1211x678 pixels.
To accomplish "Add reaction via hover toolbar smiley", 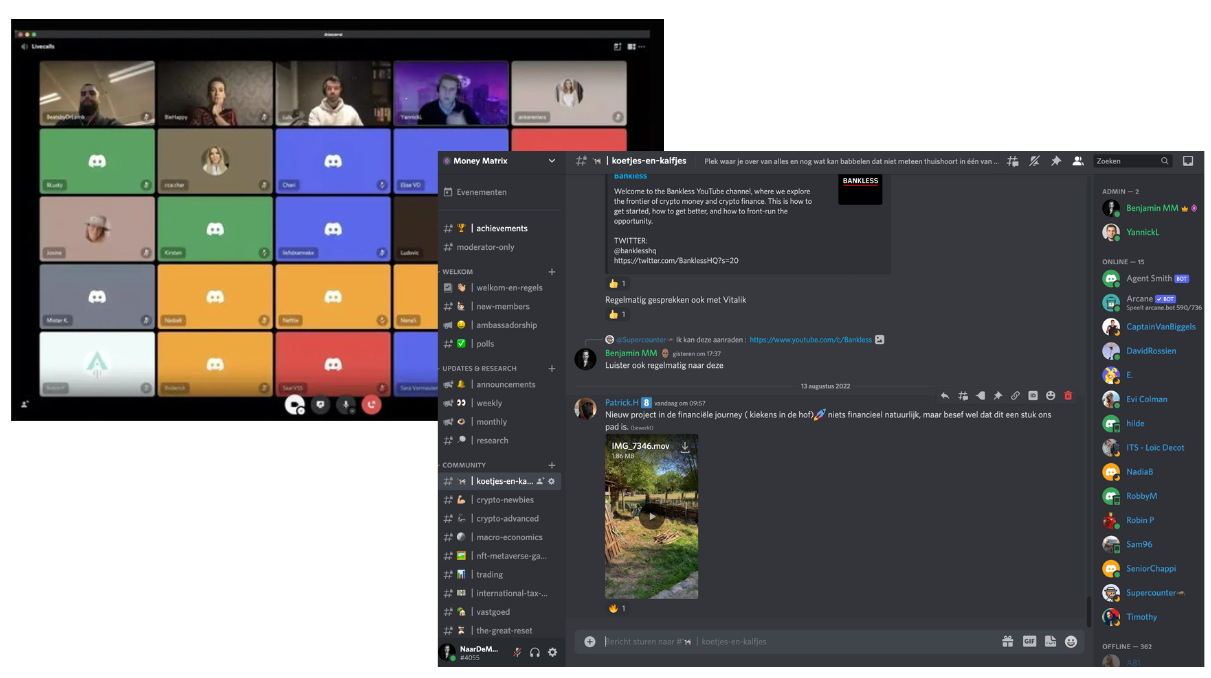I will click(x=1051, y=396).
